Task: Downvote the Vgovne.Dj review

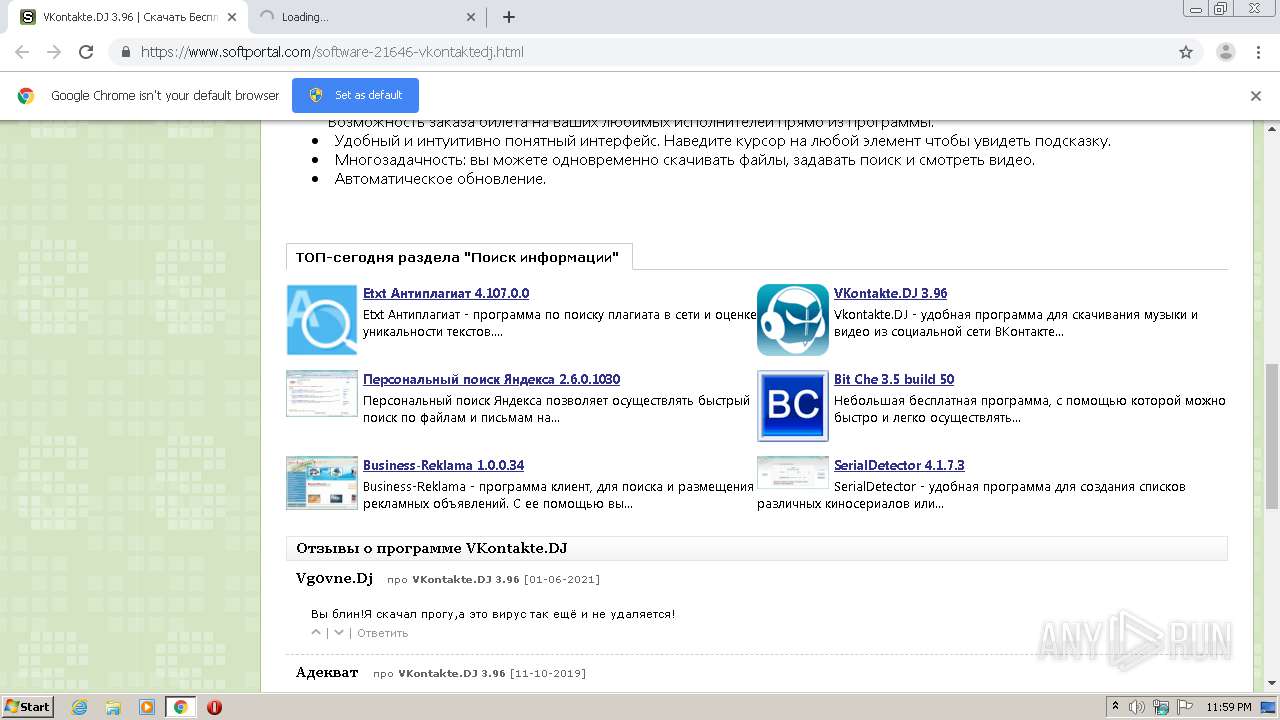Action: pyautogui.click(x=339, y=633)
